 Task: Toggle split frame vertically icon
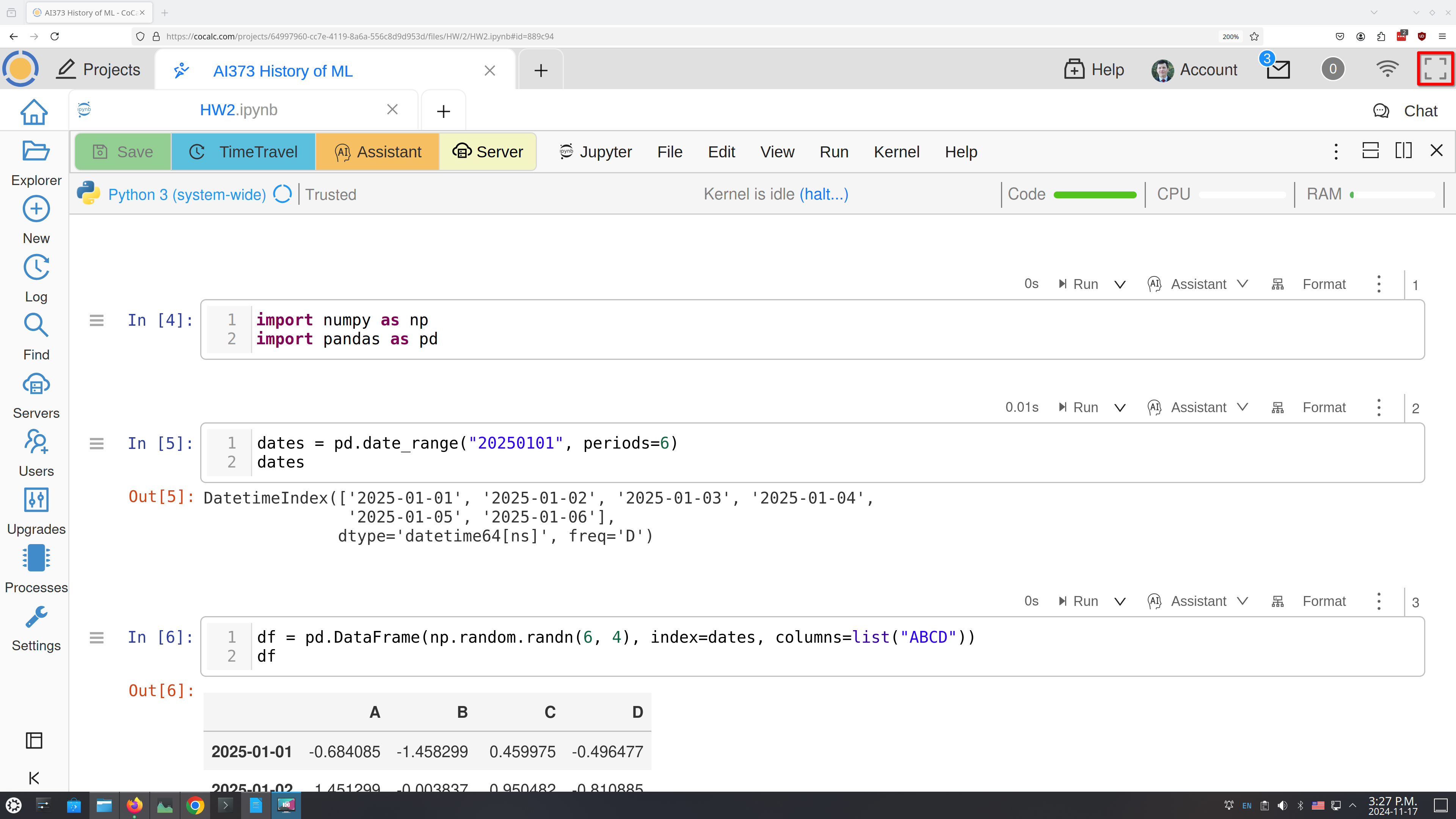pos(1403,151)
